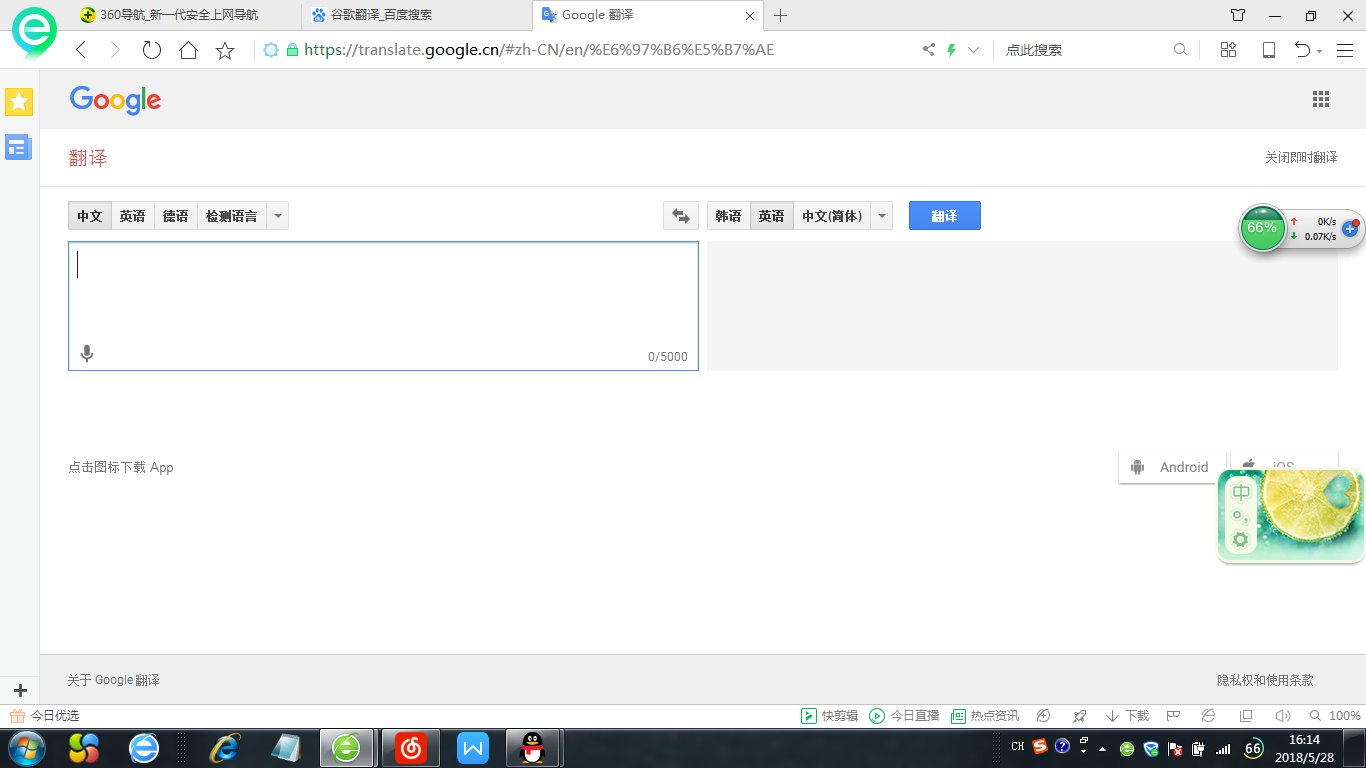This screenshot has height=768, width=1366.
Task: Open QQ penguin from taskbar
Action: pyautogui.click(x=532, y=747)
